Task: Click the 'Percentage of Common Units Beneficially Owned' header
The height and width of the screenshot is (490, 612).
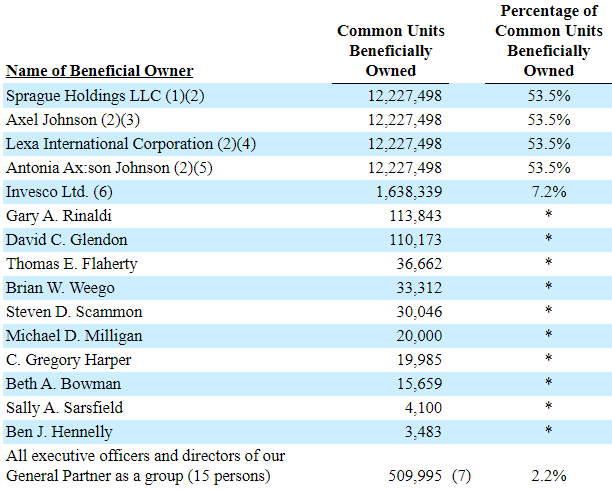Action: 549,41
